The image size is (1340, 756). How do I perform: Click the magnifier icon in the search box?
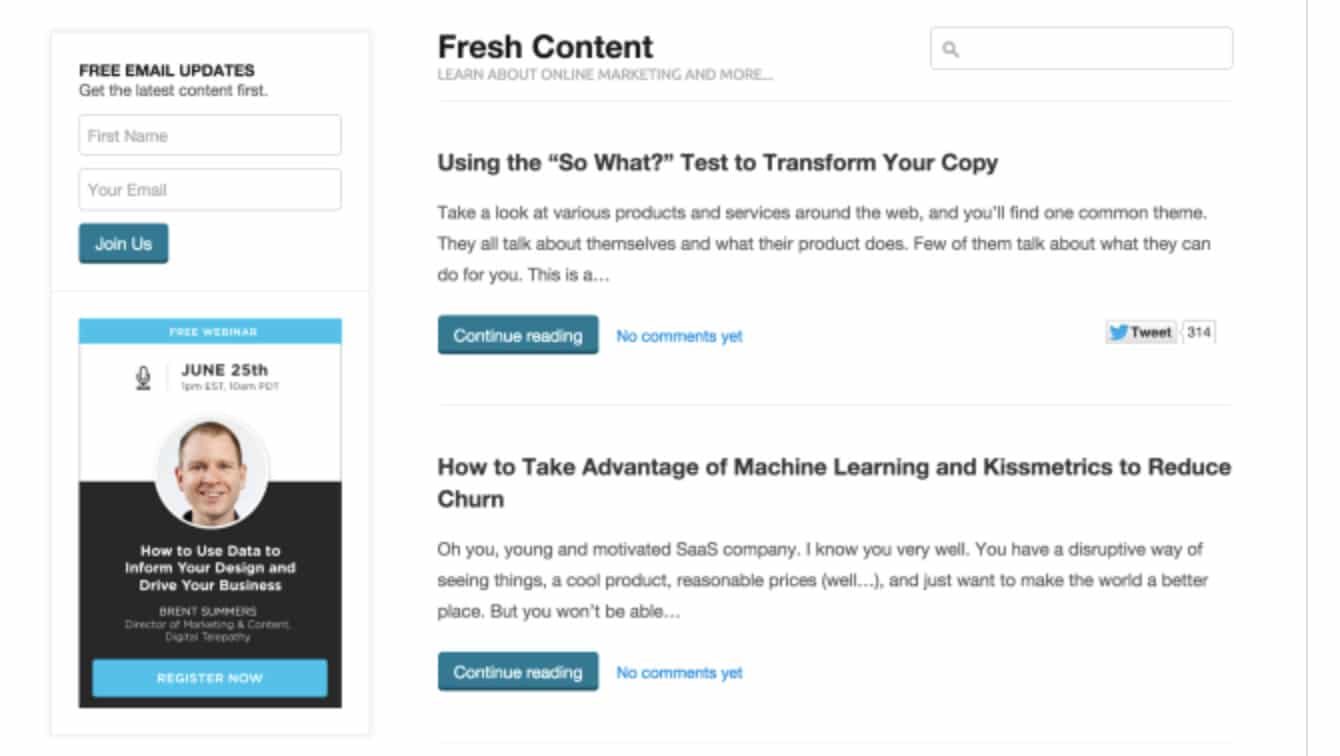coord(951,49)
